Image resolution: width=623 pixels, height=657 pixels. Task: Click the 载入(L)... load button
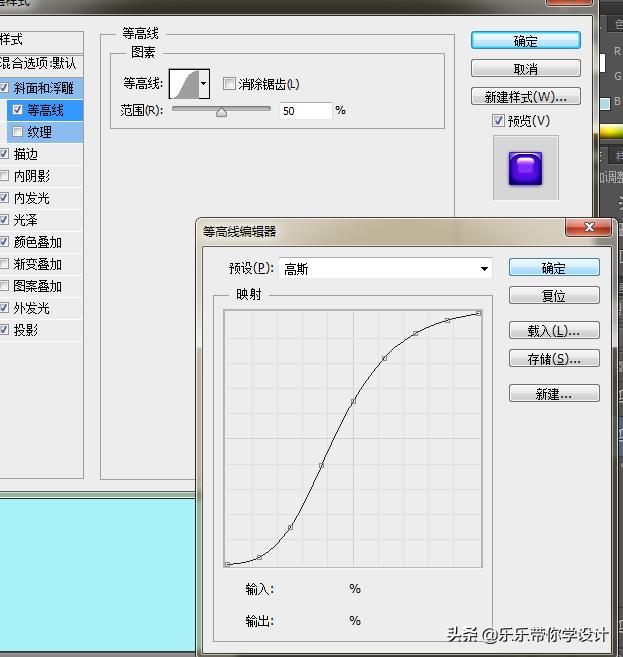point(554,331)
